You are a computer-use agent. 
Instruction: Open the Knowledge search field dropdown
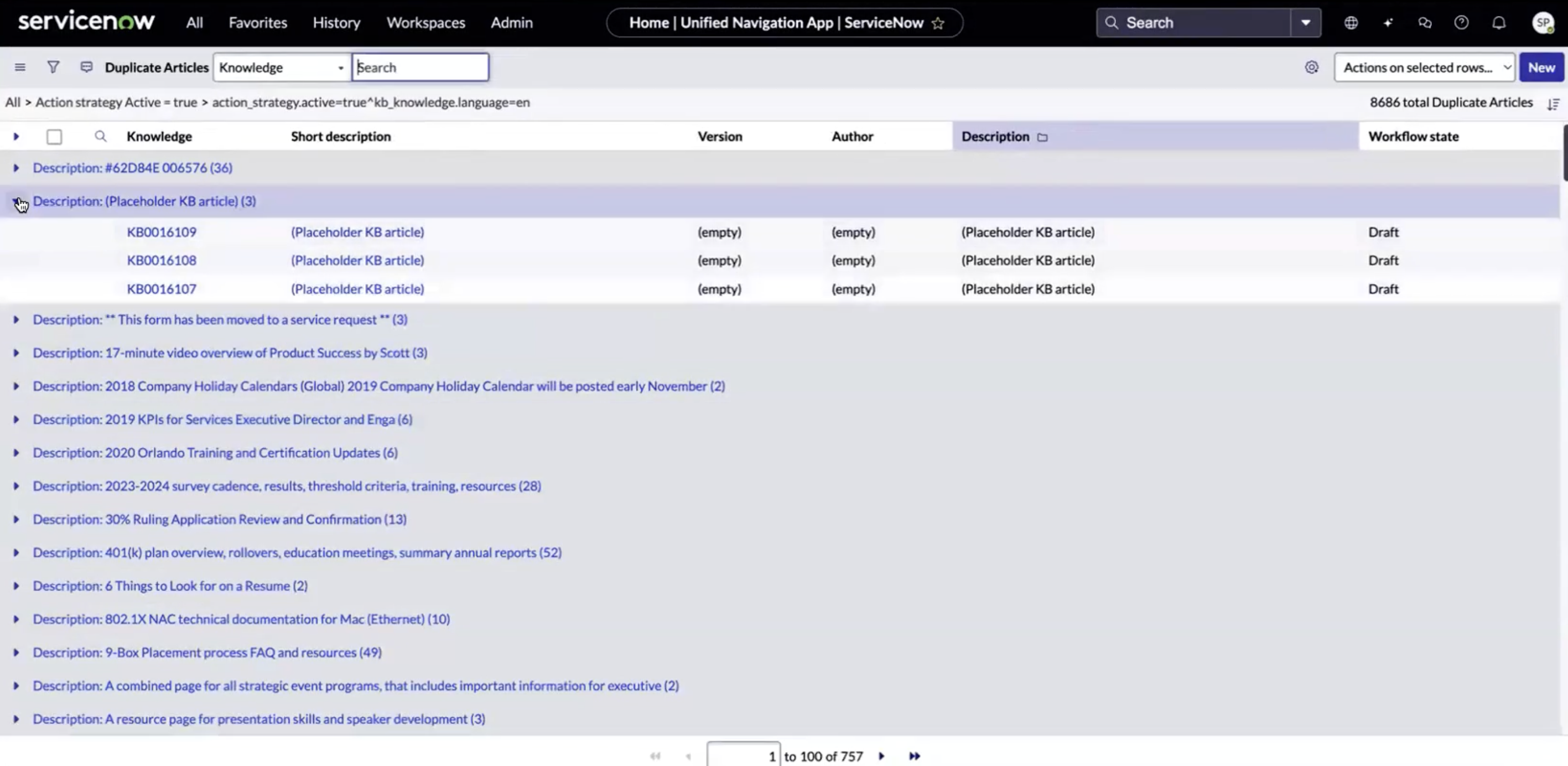click(282, 67)
